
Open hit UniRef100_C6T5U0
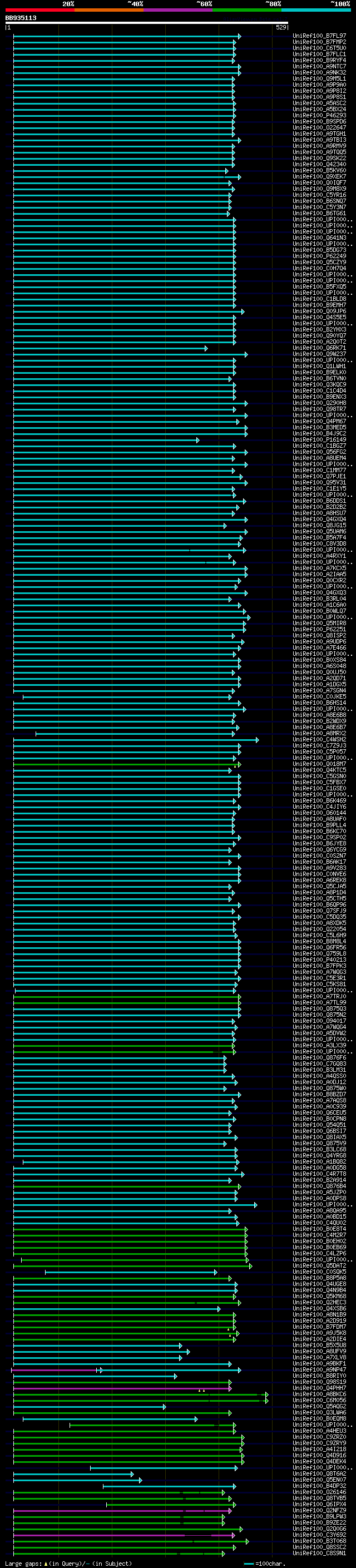[319, 49]
